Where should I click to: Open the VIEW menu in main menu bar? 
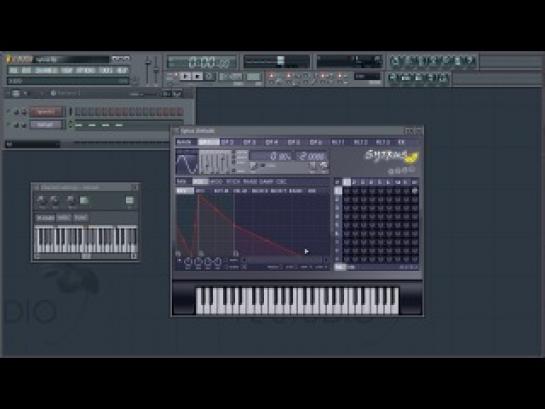[x=67, y=70]
